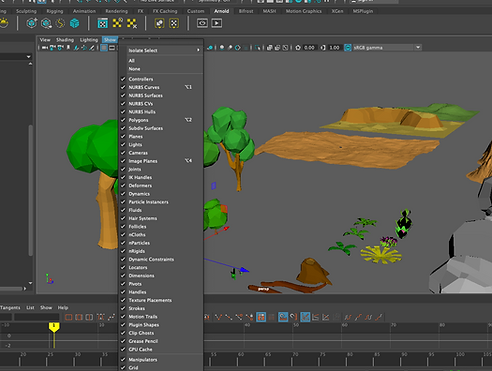
Task: Open the Arnold flush caches cube icon
Action: 74,23
